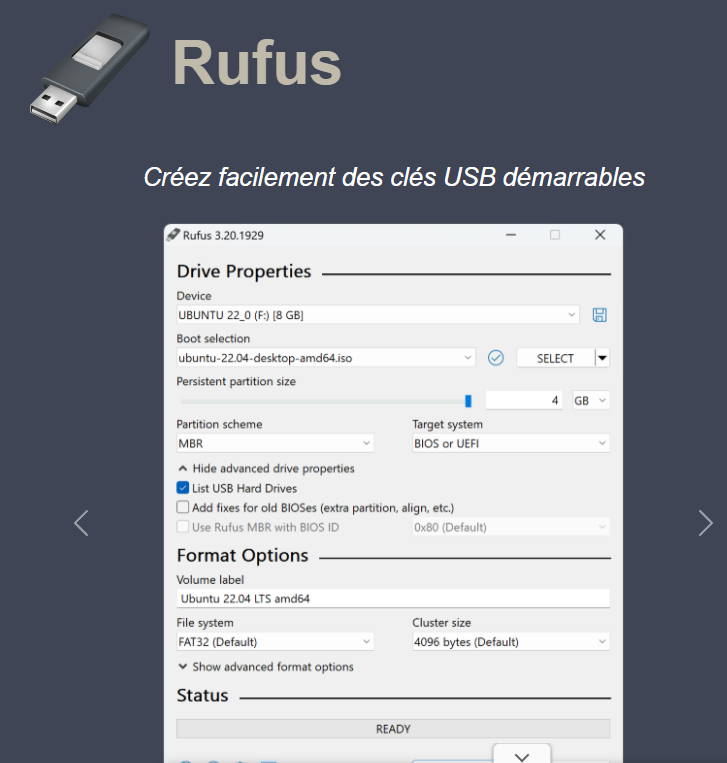Click the SELECT button
The image size is (727, 763).
tap(555, 358)
